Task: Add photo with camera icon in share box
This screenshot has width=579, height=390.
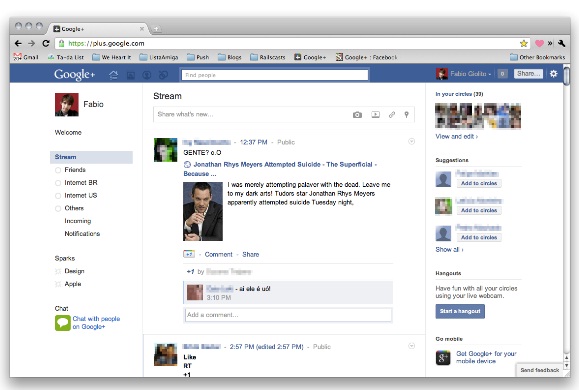Action: click(x=357, y=115)
